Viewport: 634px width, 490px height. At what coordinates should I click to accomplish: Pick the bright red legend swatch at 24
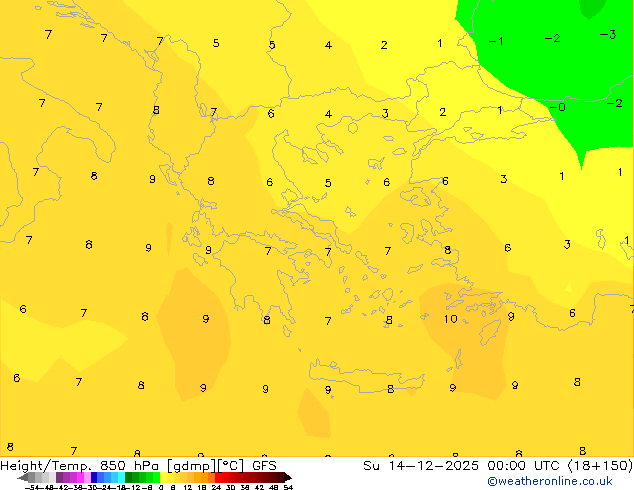click(218, 477)
